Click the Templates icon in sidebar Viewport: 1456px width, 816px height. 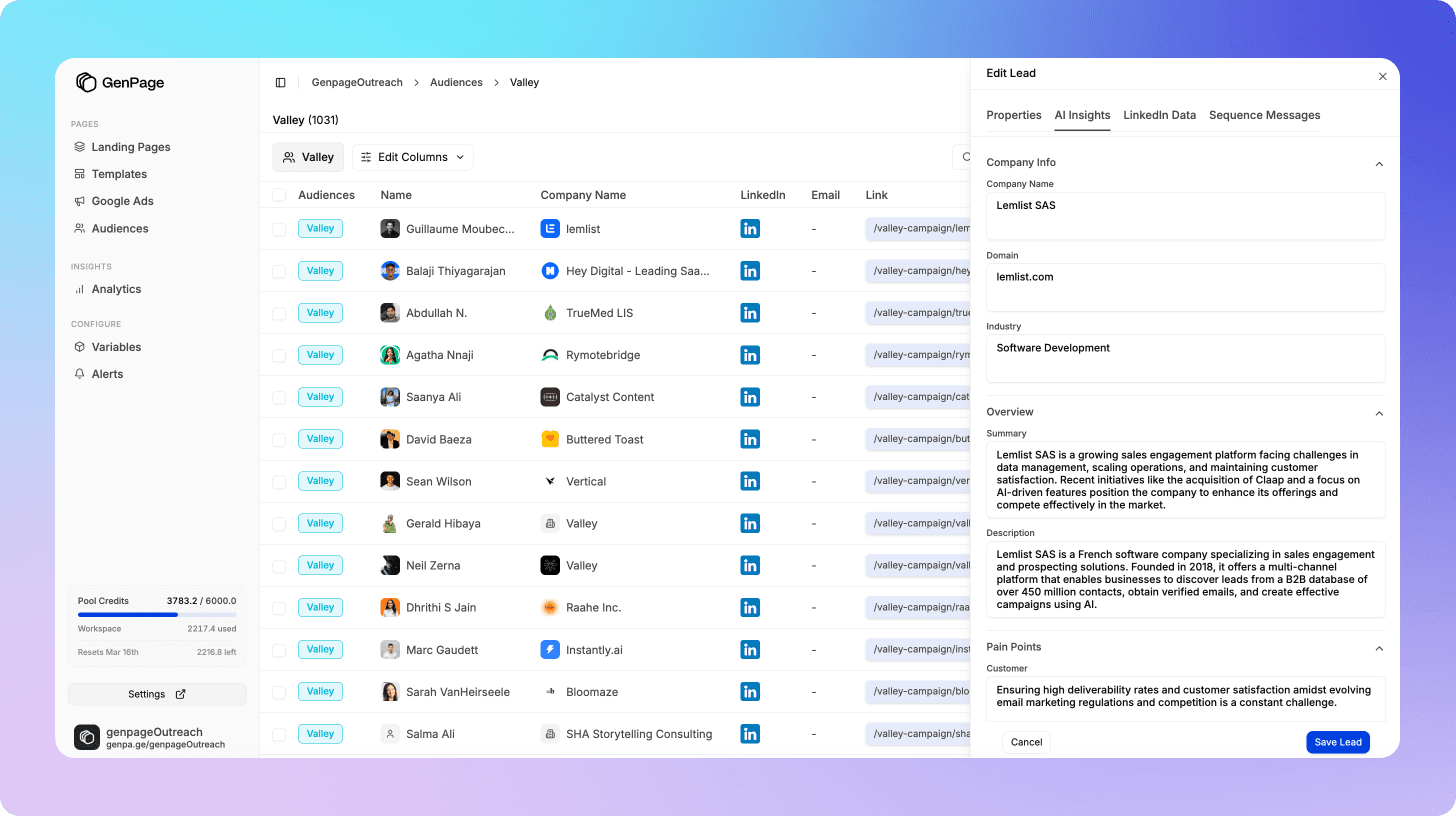[80, 174]
